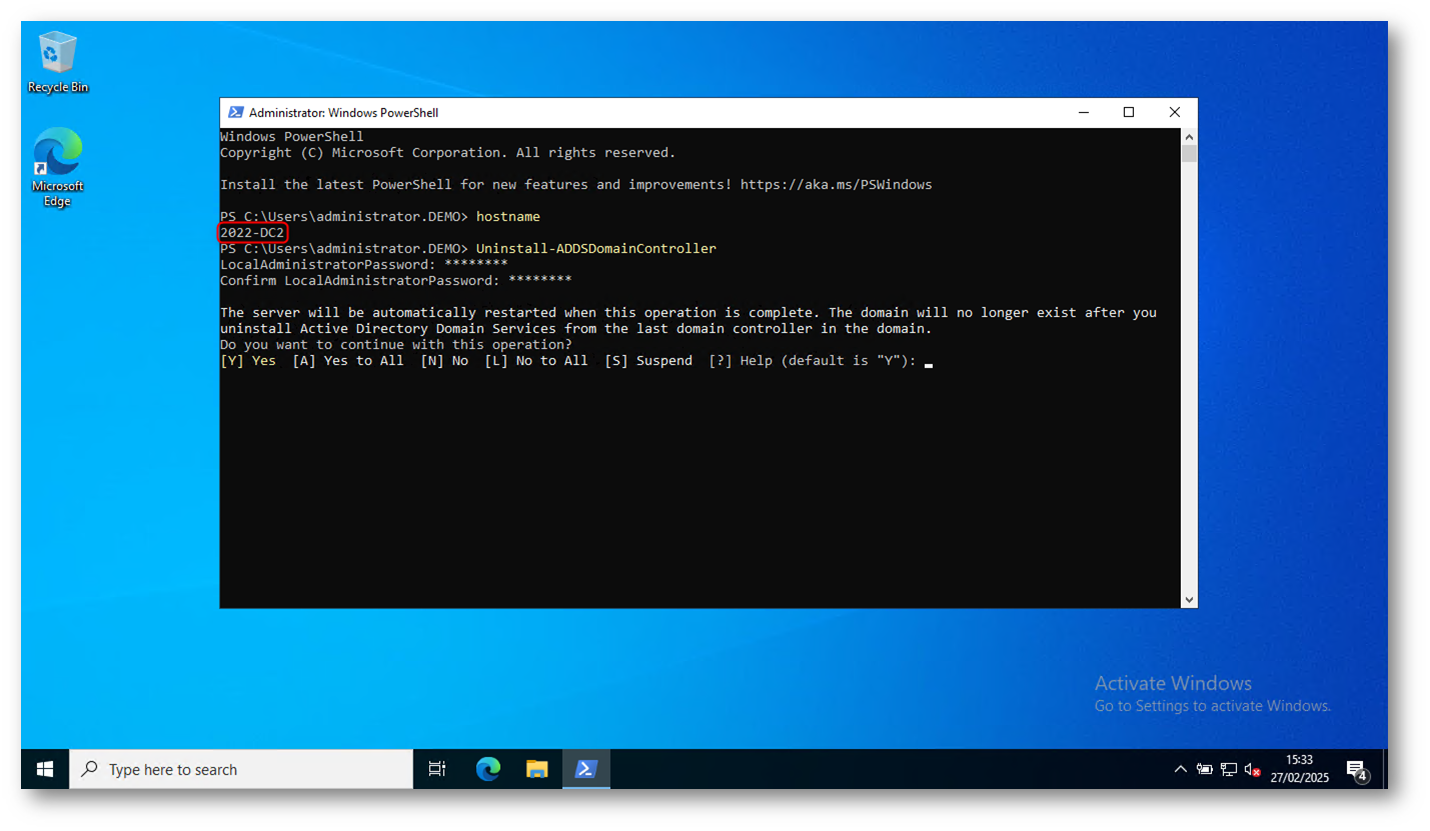Click the typed hostname command
Screen dimensions: 1430x831
[x=508, y=216]
